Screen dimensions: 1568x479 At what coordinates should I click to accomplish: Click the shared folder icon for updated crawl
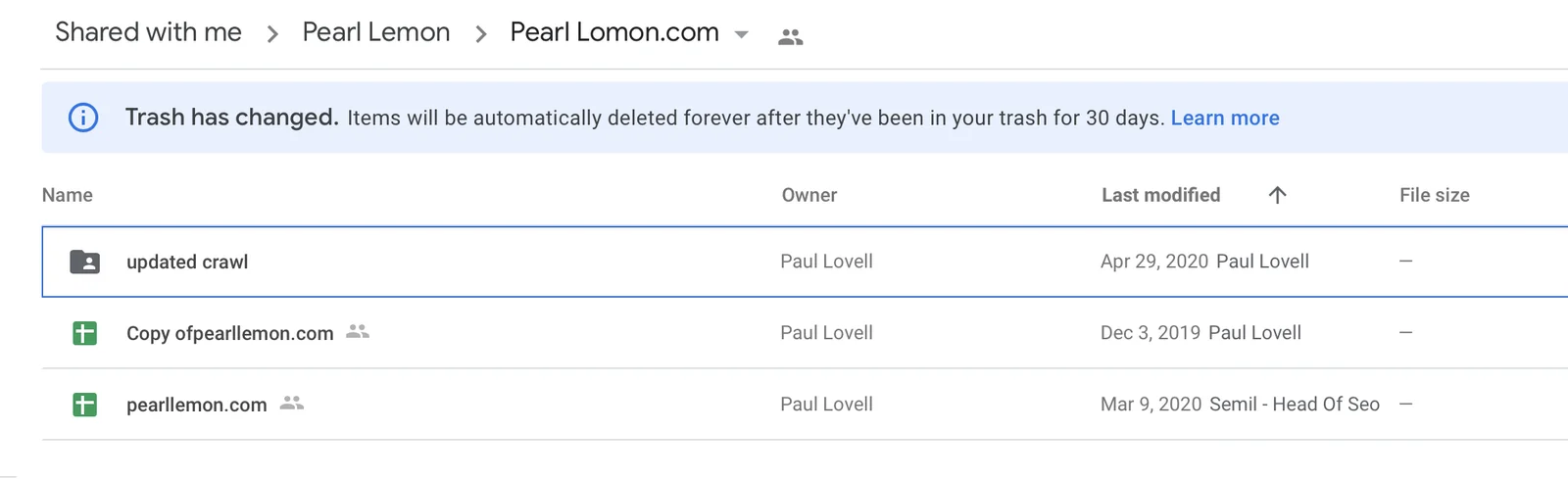[x=85, y=262]
